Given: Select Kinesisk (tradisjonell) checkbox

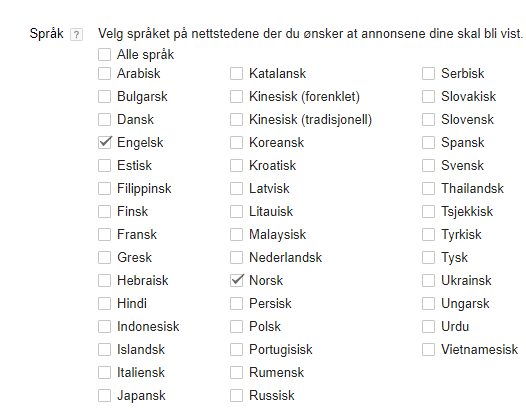Looking at the screenshot, I should pos(236,119).
